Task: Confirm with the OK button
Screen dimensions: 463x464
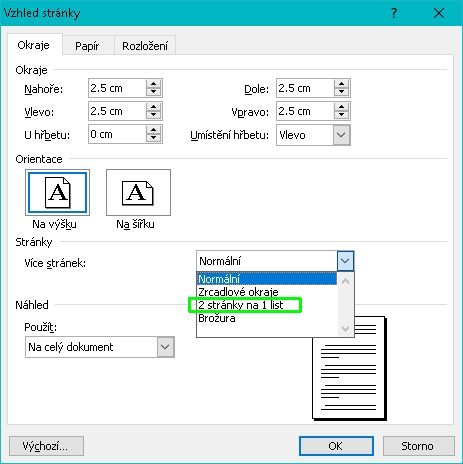Action: 336,446
